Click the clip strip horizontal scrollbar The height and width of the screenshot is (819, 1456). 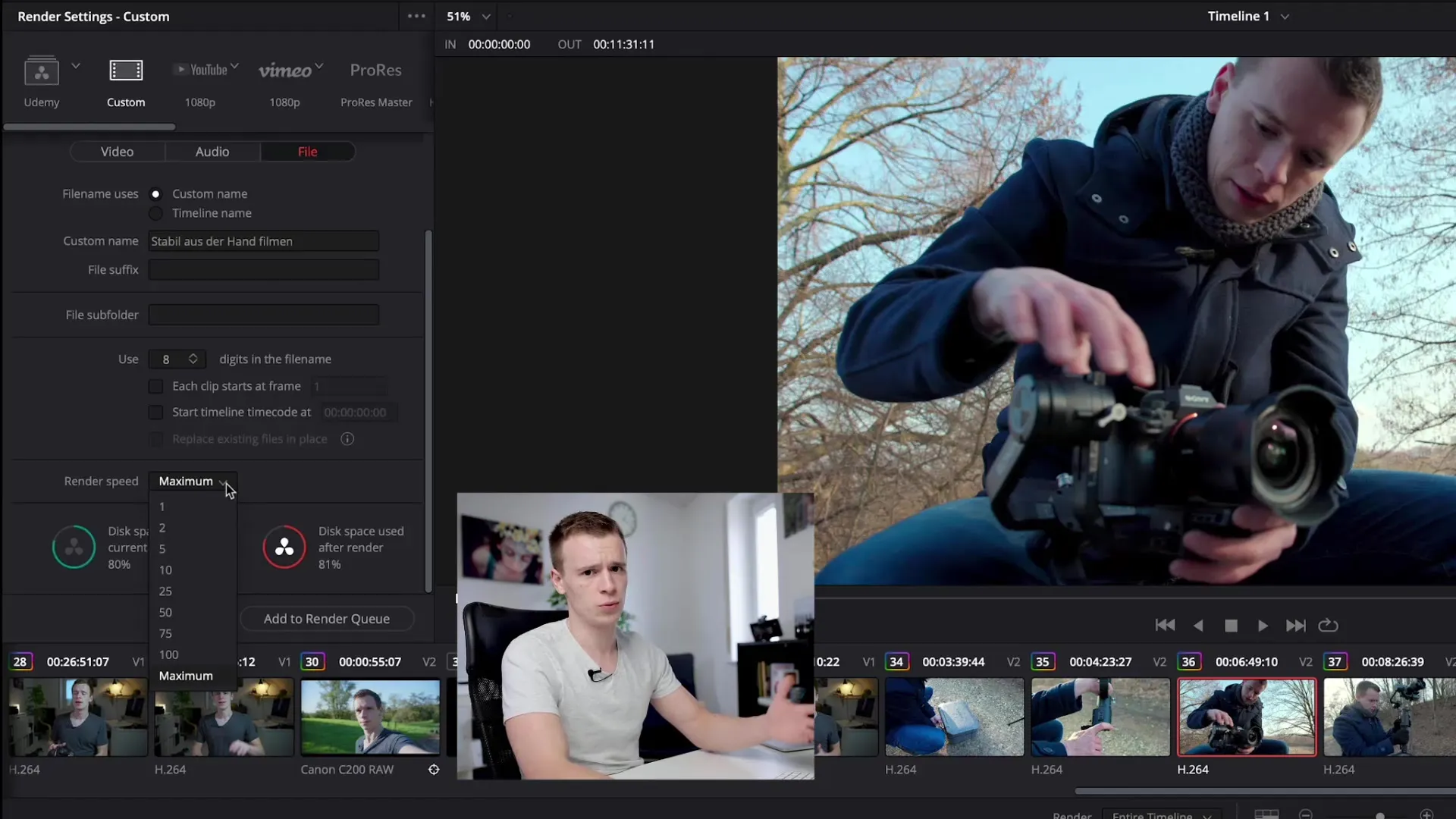pos(1265,791)
